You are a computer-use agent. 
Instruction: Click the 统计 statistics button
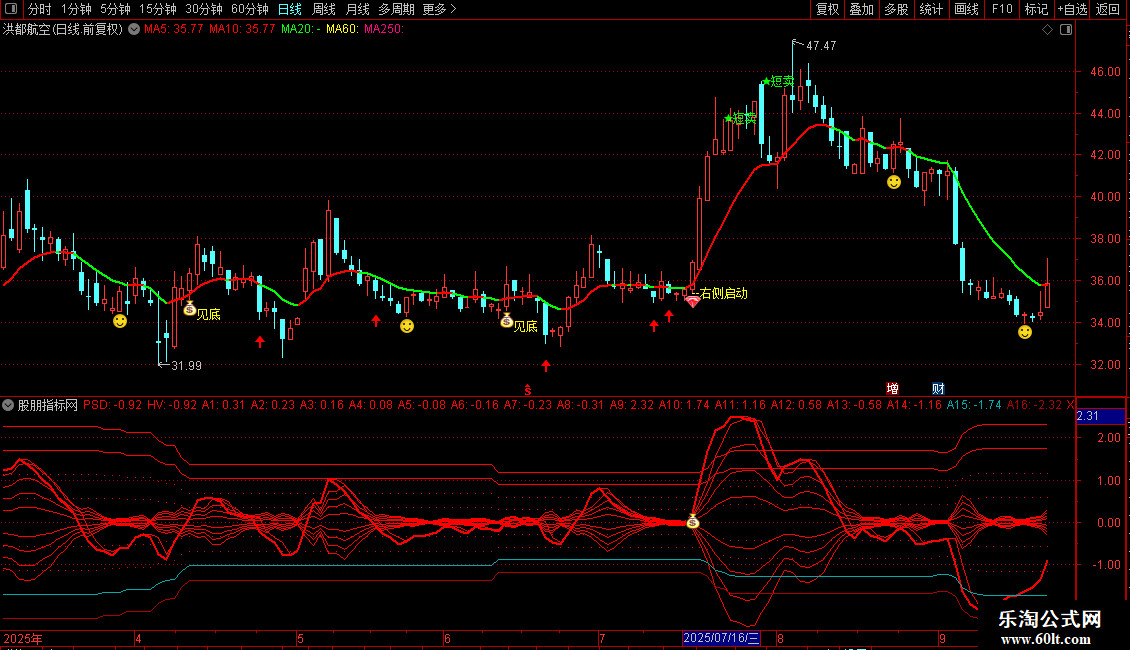(x=931, y=9)
